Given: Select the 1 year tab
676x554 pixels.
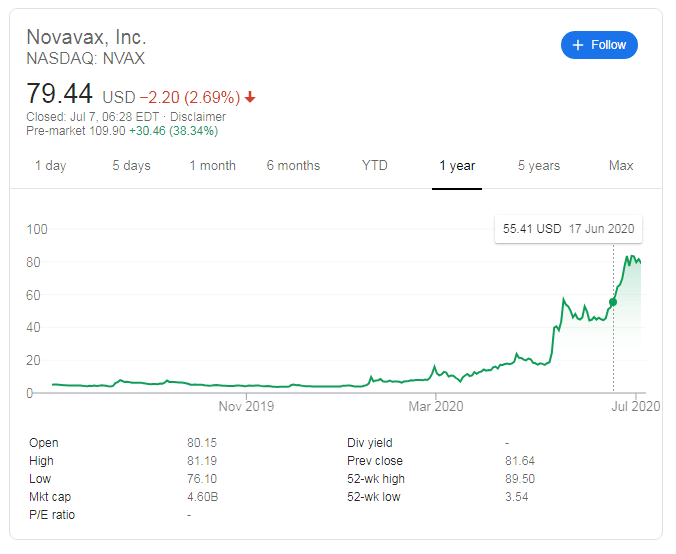Looking at the screenshot, I should pos(457,166).
